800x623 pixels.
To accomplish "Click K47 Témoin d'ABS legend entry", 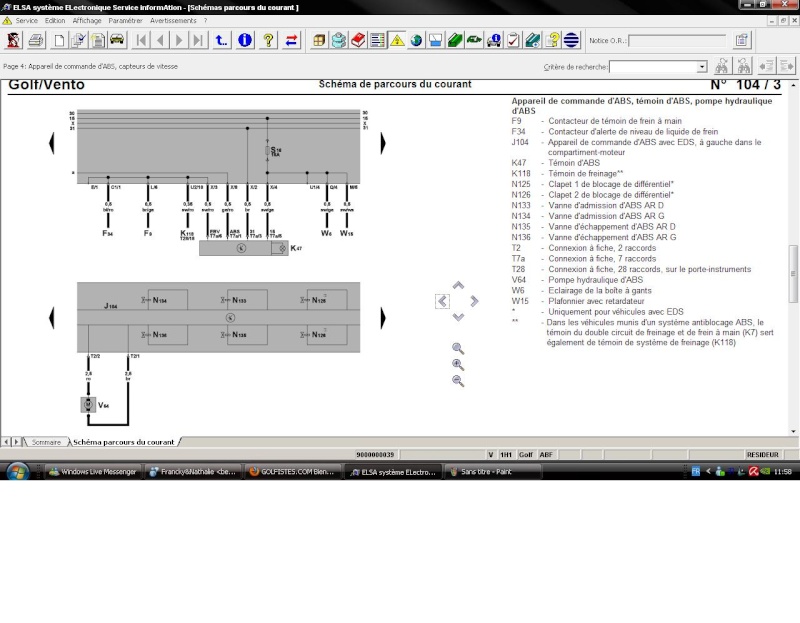I will coord(556,163).
